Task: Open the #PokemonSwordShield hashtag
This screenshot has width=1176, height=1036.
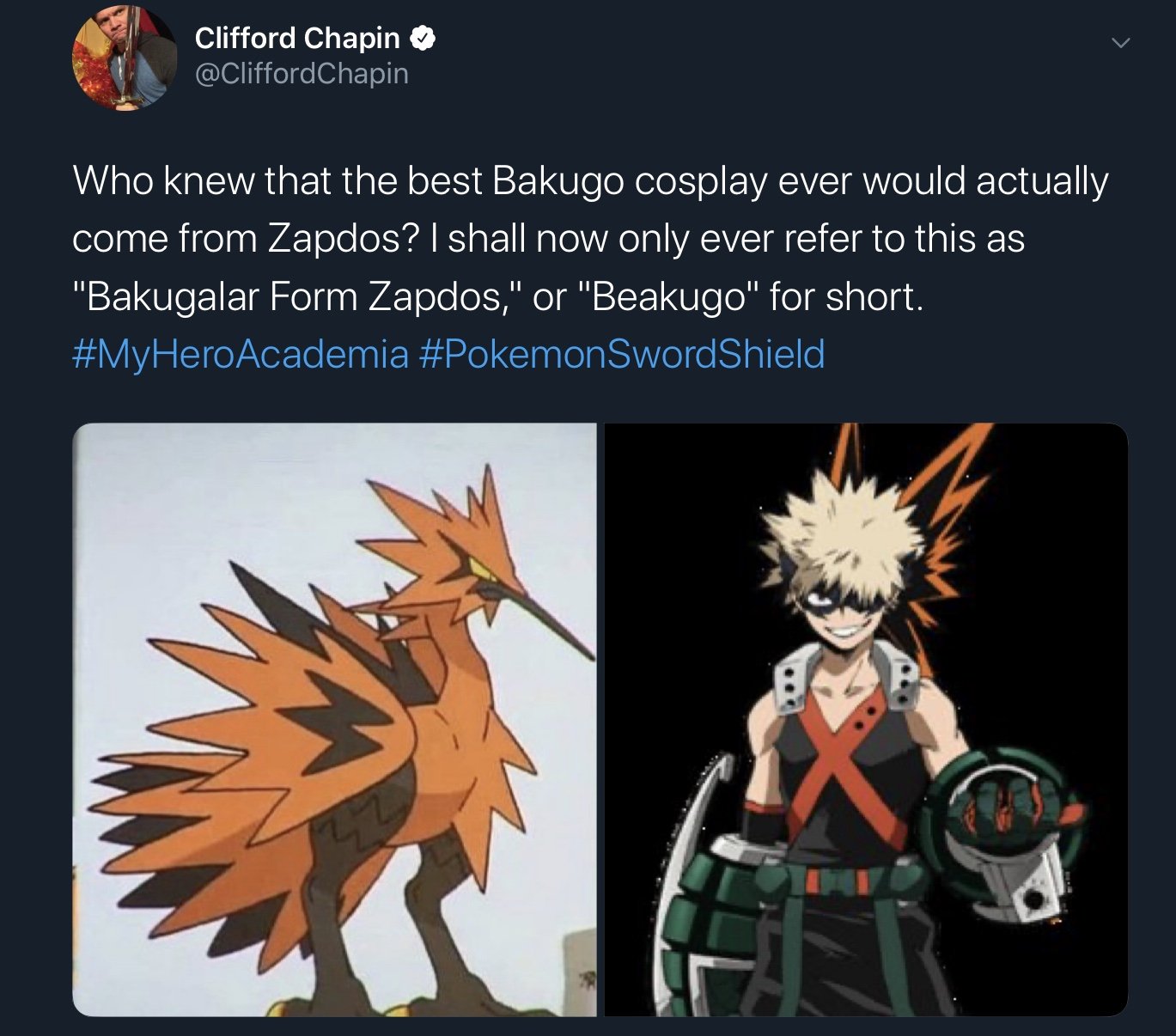Action: (x=622, y=354)
